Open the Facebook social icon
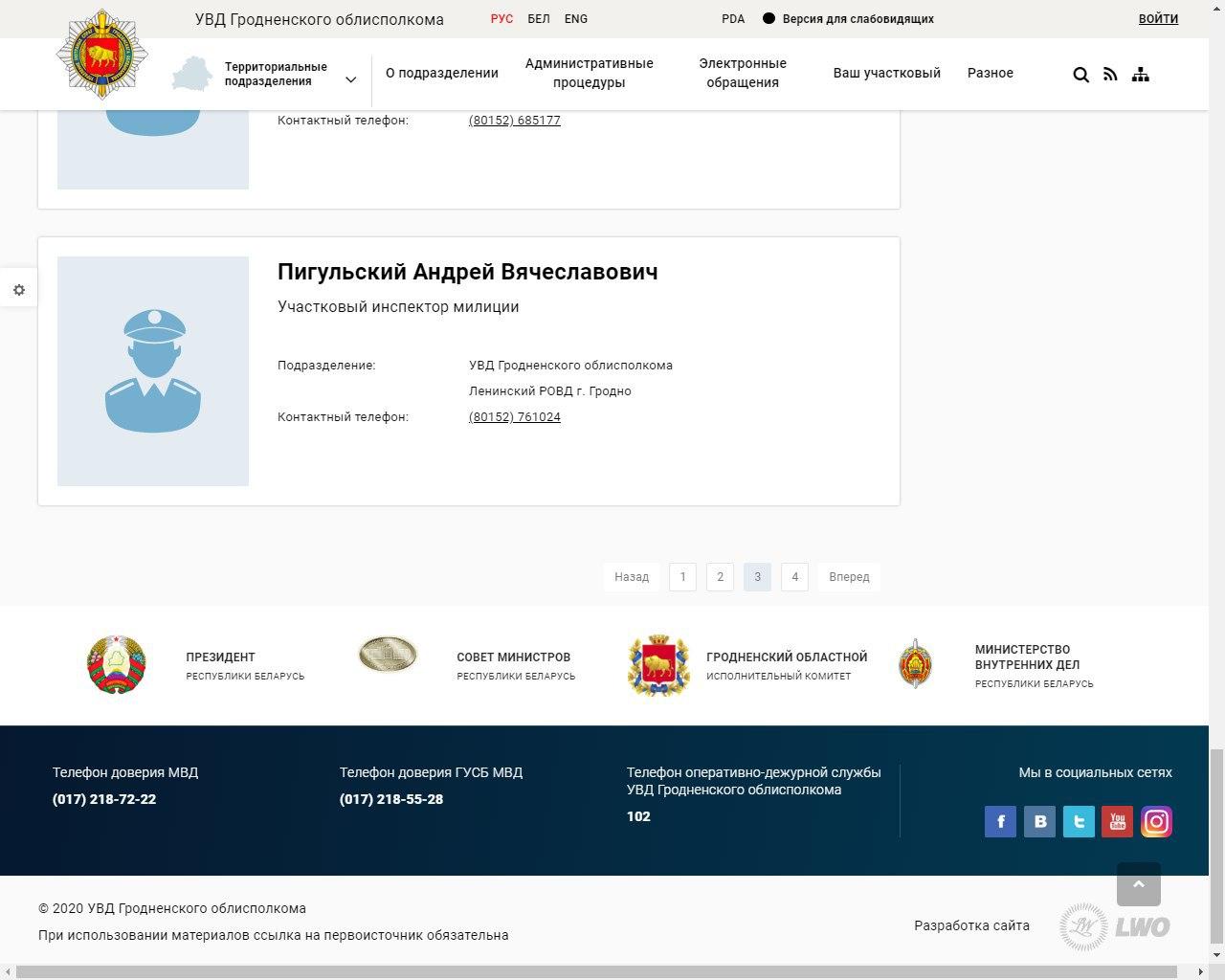This screenshot has height=980, width=1225. tap(1000, 822)
